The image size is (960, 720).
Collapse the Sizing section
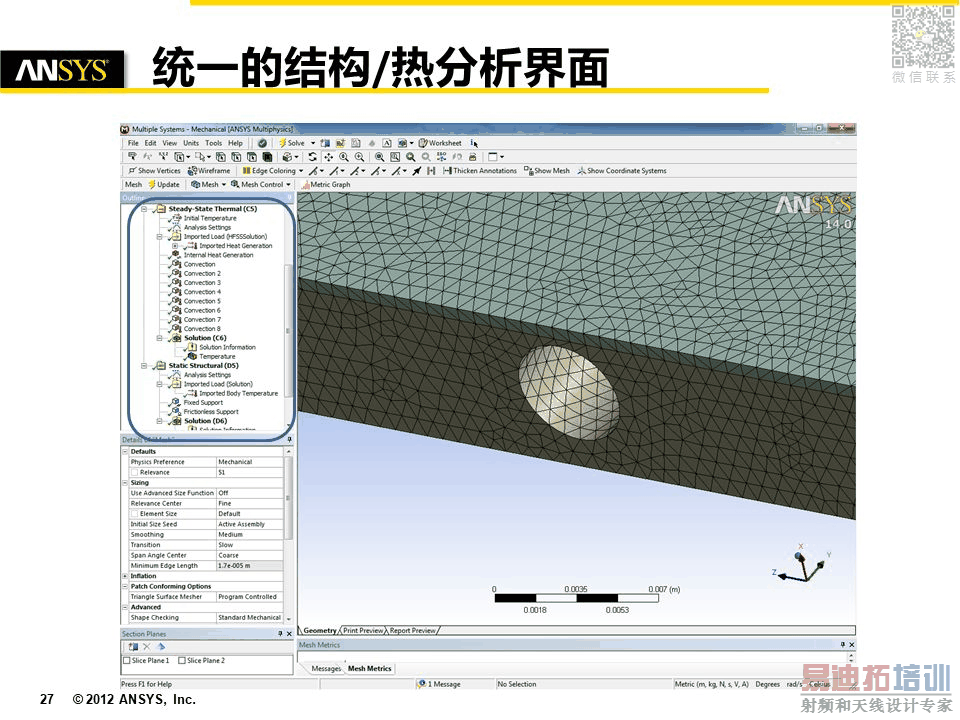(125, 483)
